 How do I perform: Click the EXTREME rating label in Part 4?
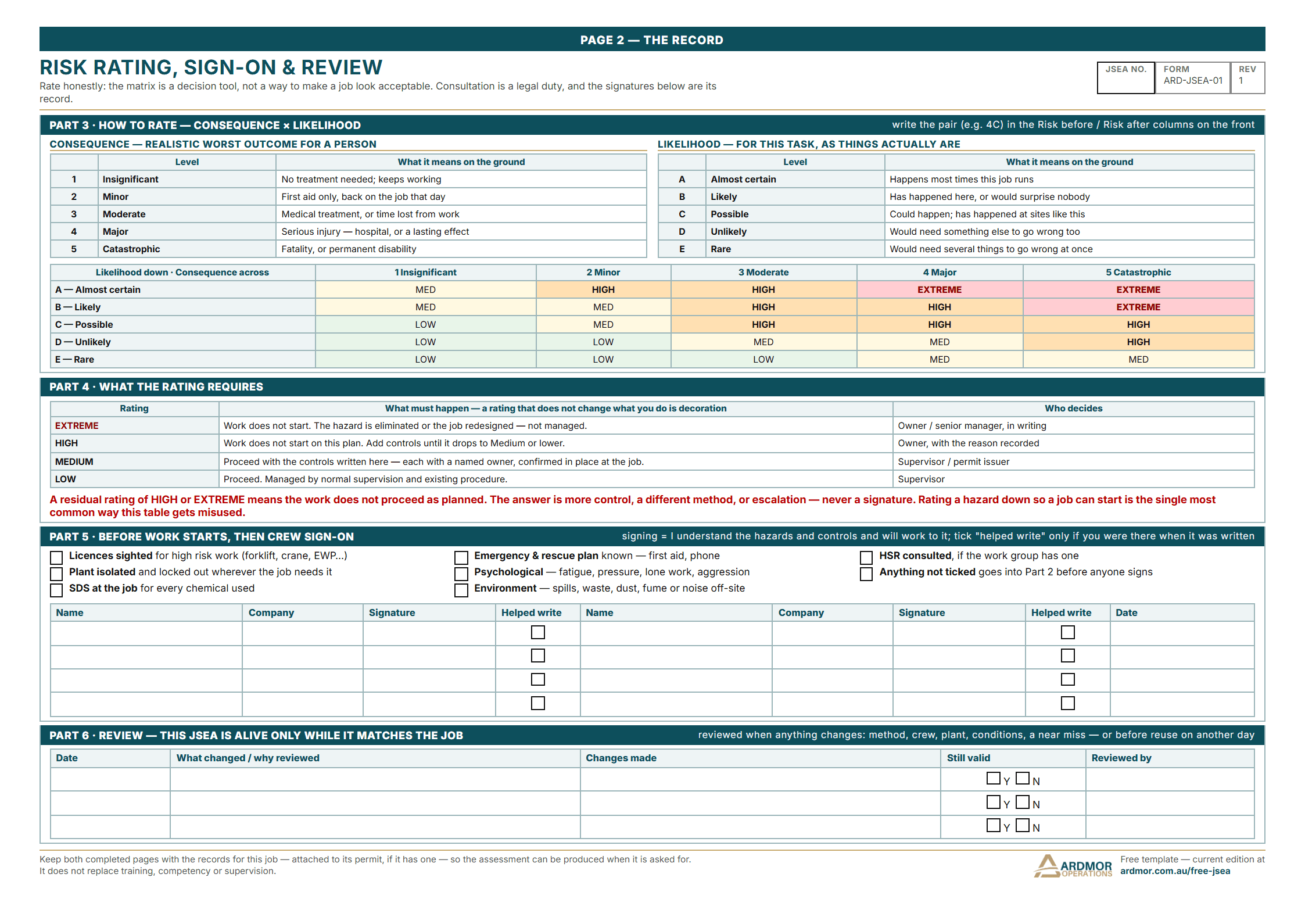pos(77,425)
